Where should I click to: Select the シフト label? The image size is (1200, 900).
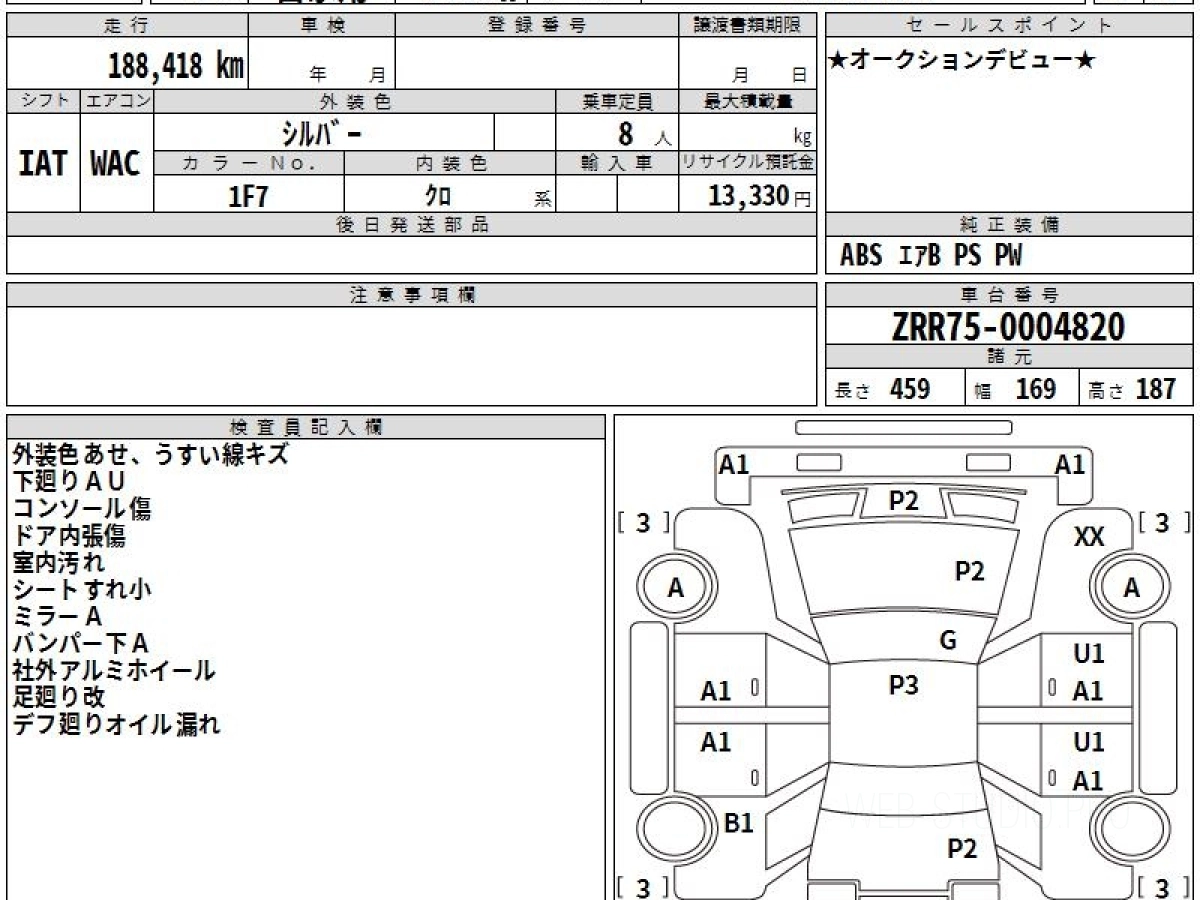(x=43, y=101)
